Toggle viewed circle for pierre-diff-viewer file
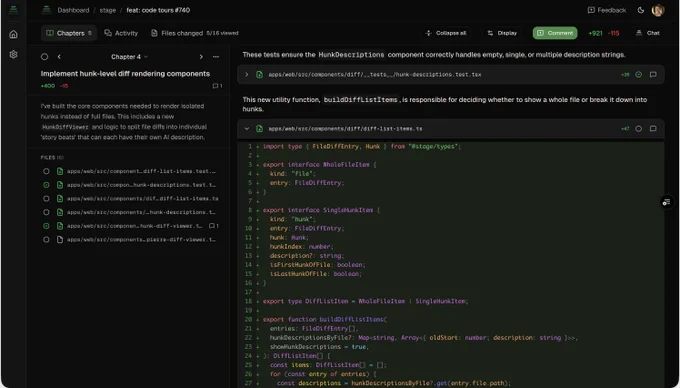Viewport: 680px width, 388px height. click(46, 240)
